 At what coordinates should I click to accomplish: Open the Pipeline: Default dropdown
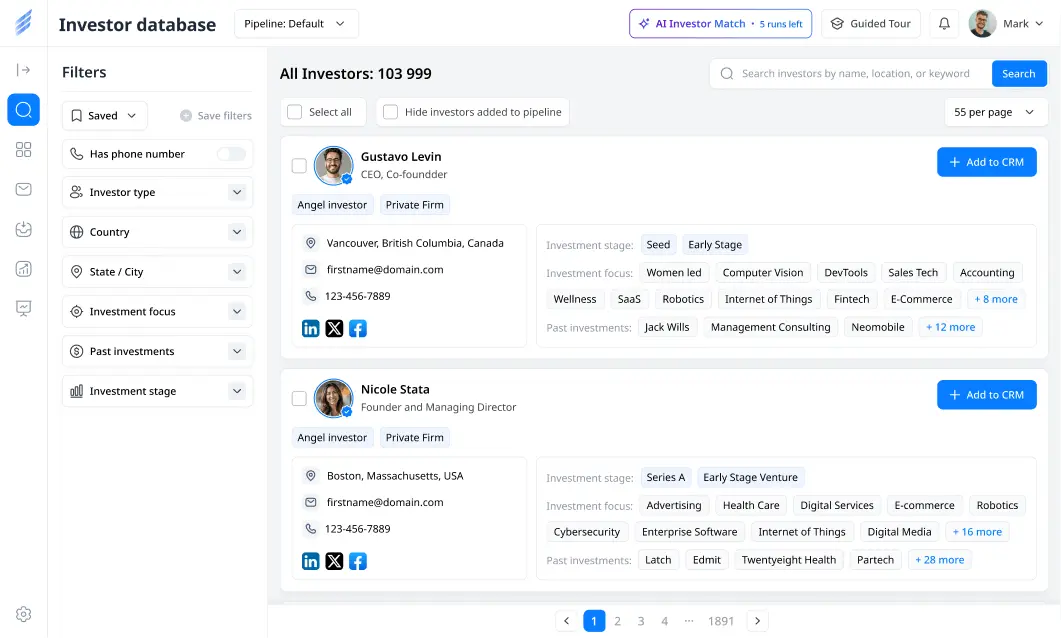296,24
